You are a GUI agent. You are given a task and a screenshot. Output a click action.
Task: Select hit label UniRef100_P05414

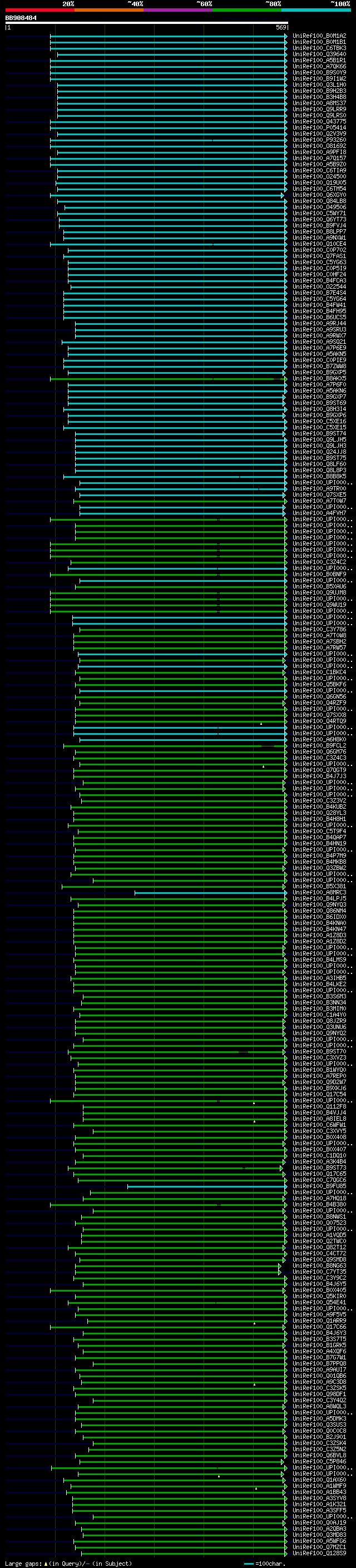pyautogui.click(x=319, y=128)
